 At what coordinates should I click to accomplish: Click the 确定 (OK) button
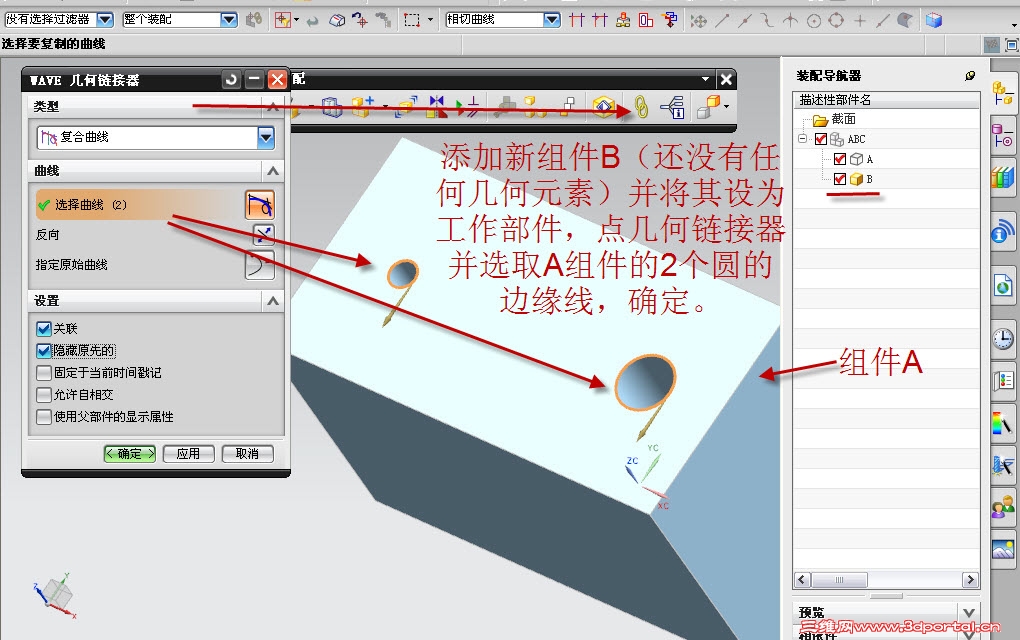click(129, 454)
